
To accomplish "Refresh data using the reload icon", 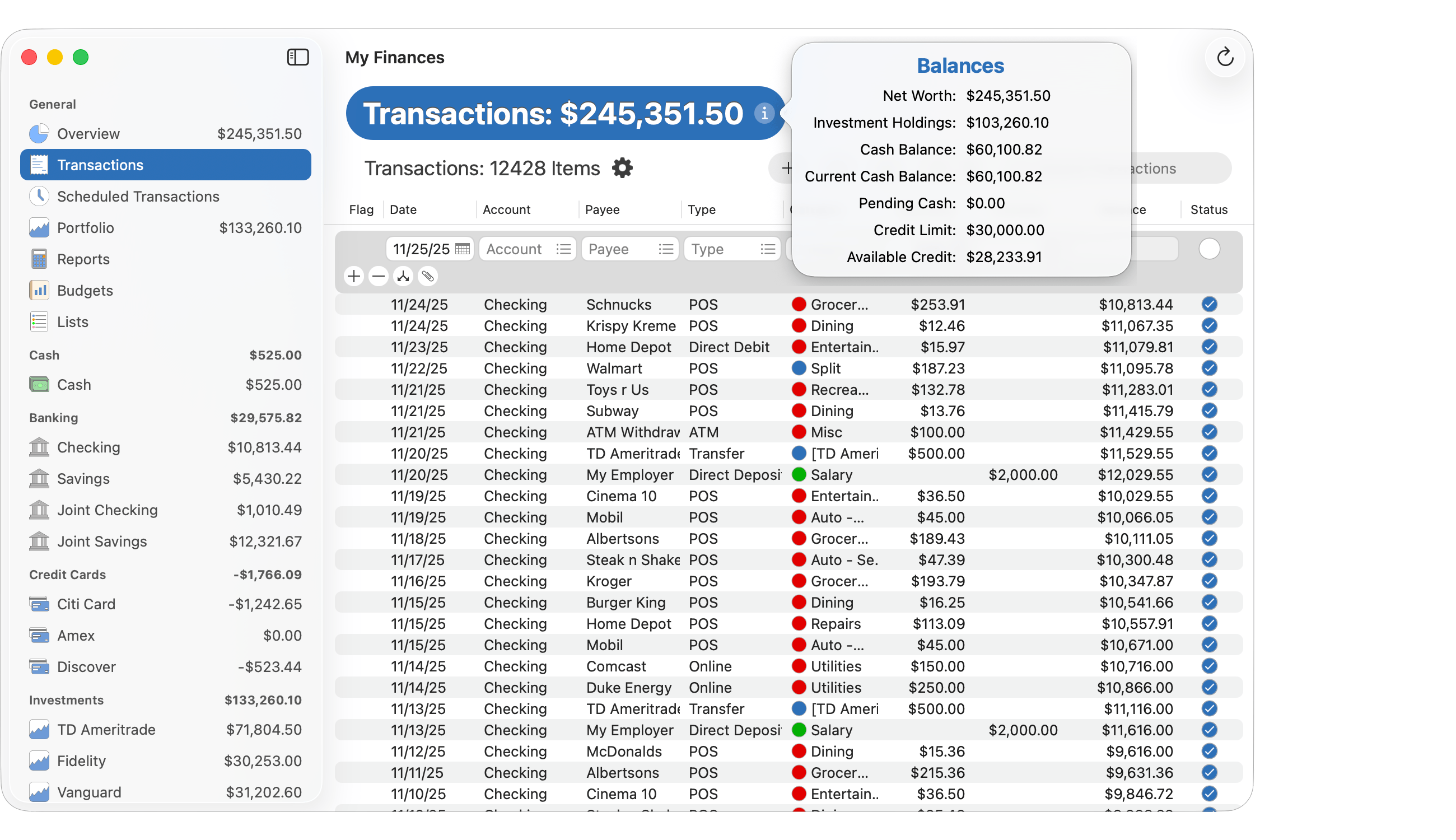I will [x=1225, y=57].
